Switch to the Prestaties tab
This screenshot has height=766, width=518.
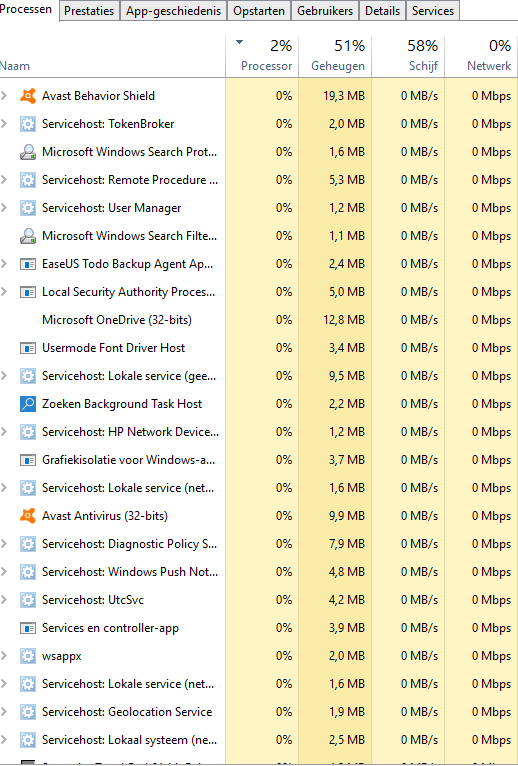click(89, 11)
